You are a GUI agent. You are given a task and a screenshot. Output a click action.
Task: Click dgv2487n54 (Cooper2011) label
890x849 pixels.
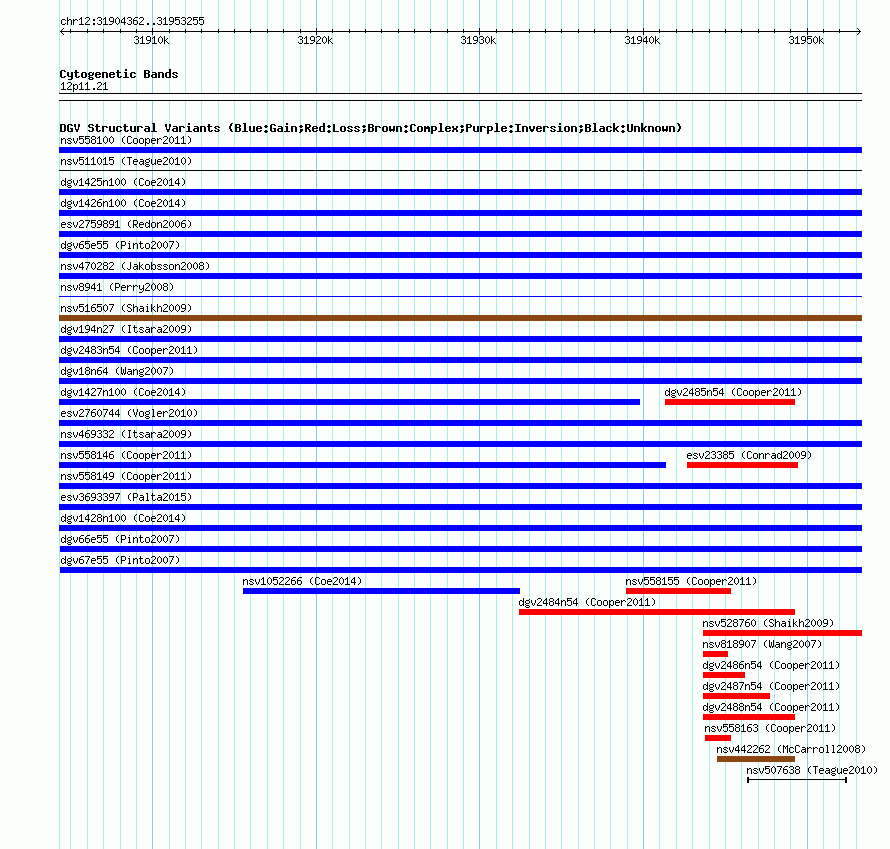771,686
